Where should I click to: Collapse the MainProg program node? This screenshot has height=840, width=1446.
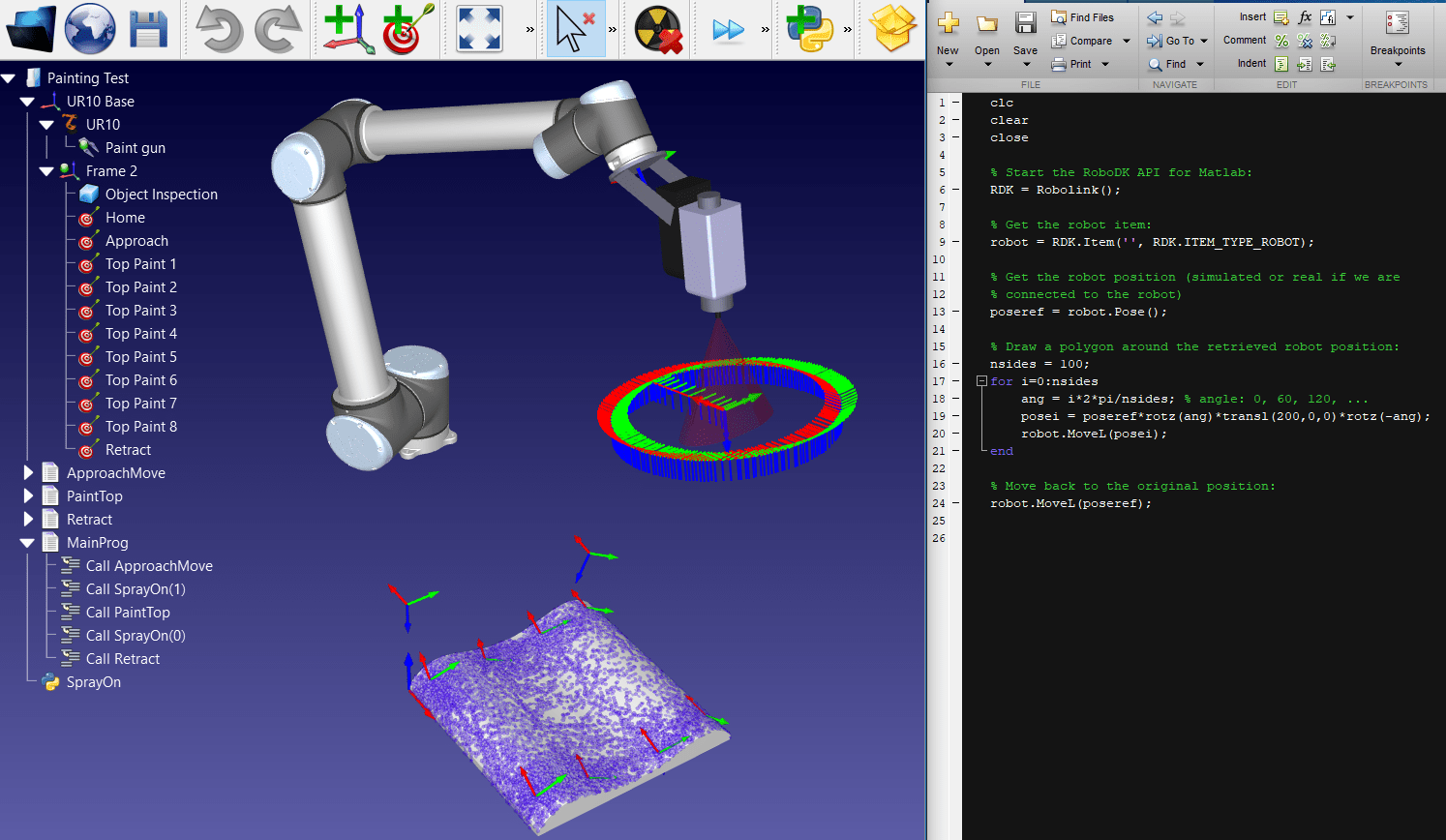pos(27,542)
